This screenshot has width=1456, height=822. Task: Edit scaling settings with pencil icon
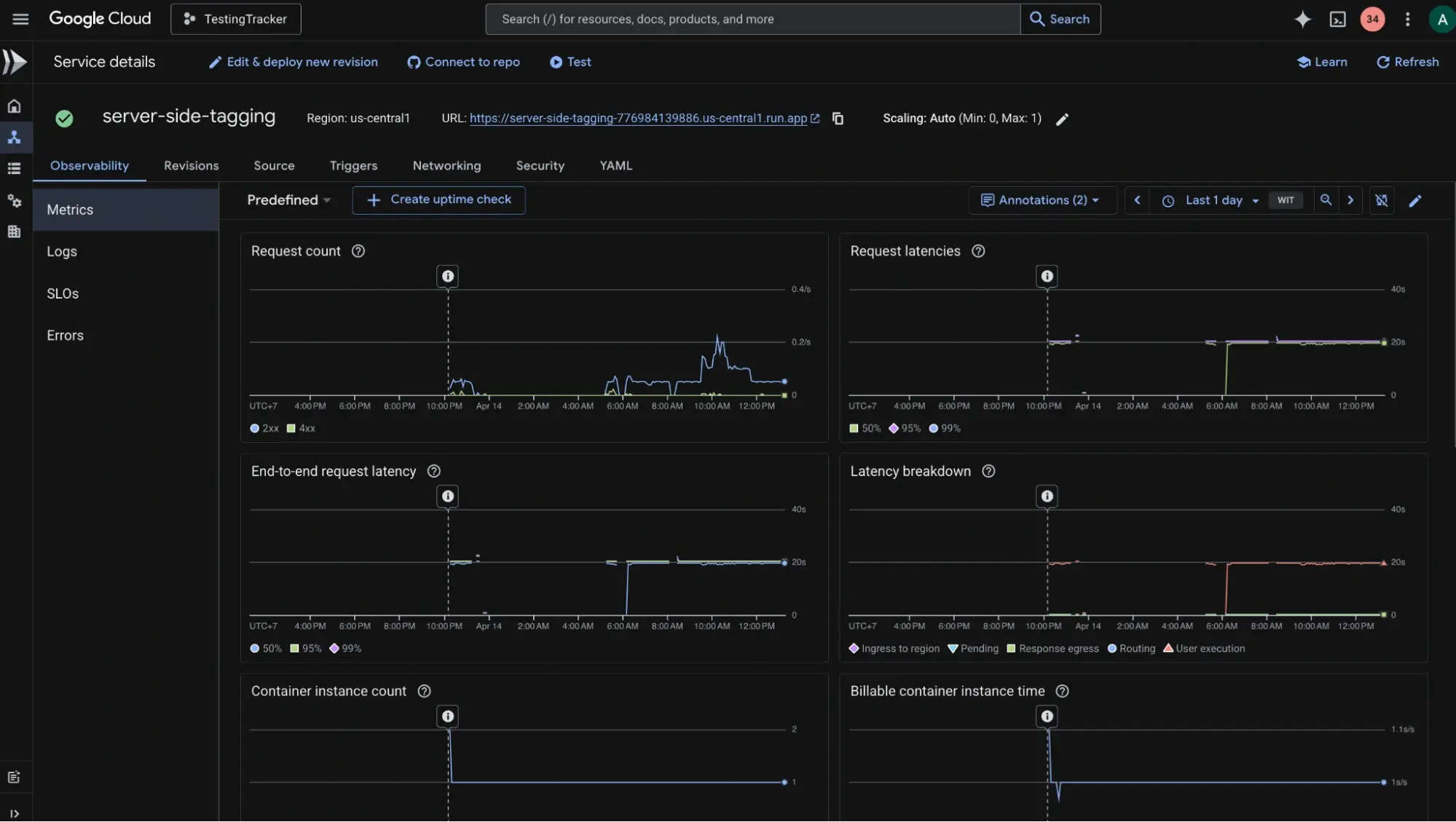pos(1062,119)
